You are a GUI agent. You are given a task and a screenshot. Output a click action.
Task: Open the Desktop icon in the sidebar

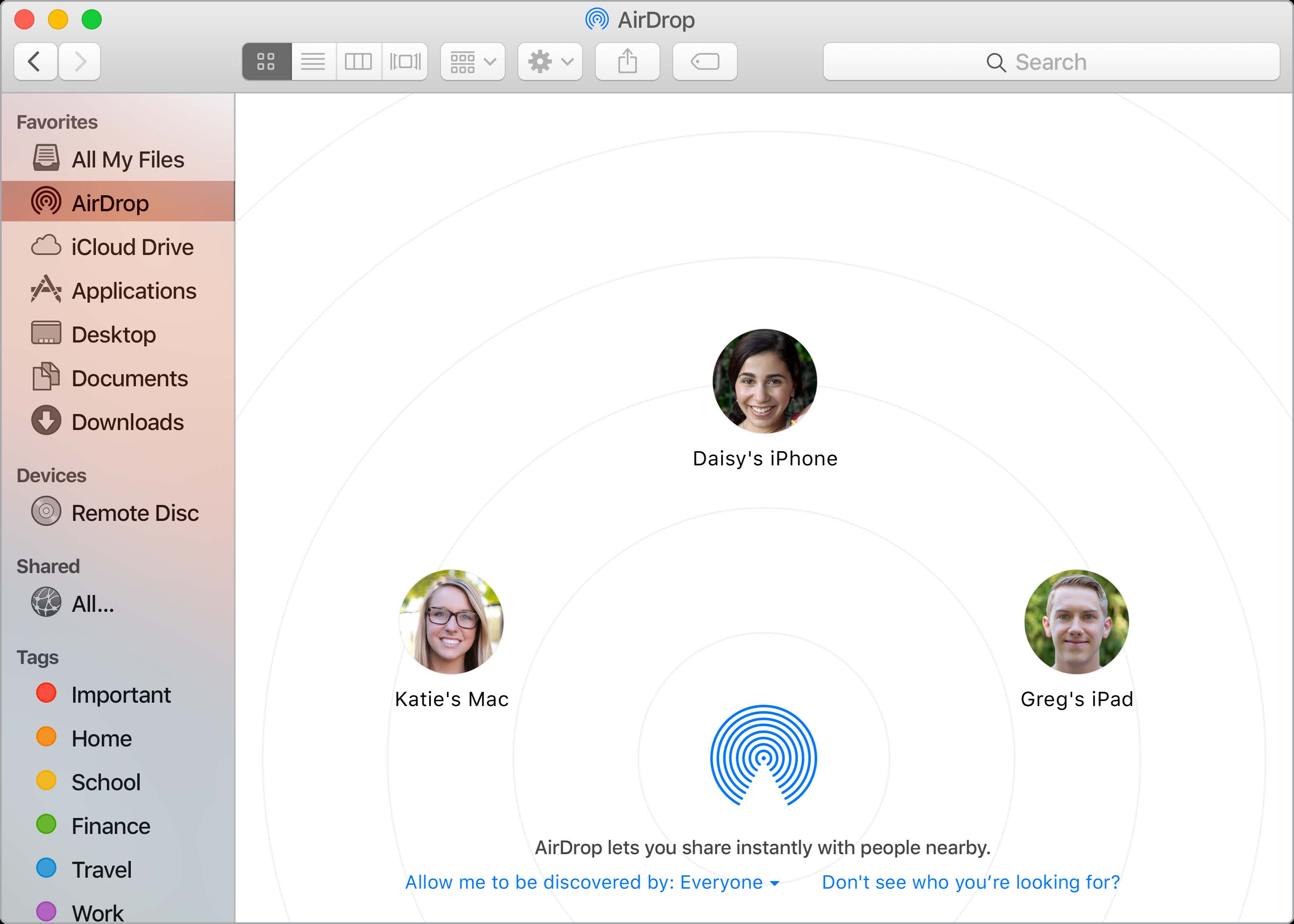46,333
